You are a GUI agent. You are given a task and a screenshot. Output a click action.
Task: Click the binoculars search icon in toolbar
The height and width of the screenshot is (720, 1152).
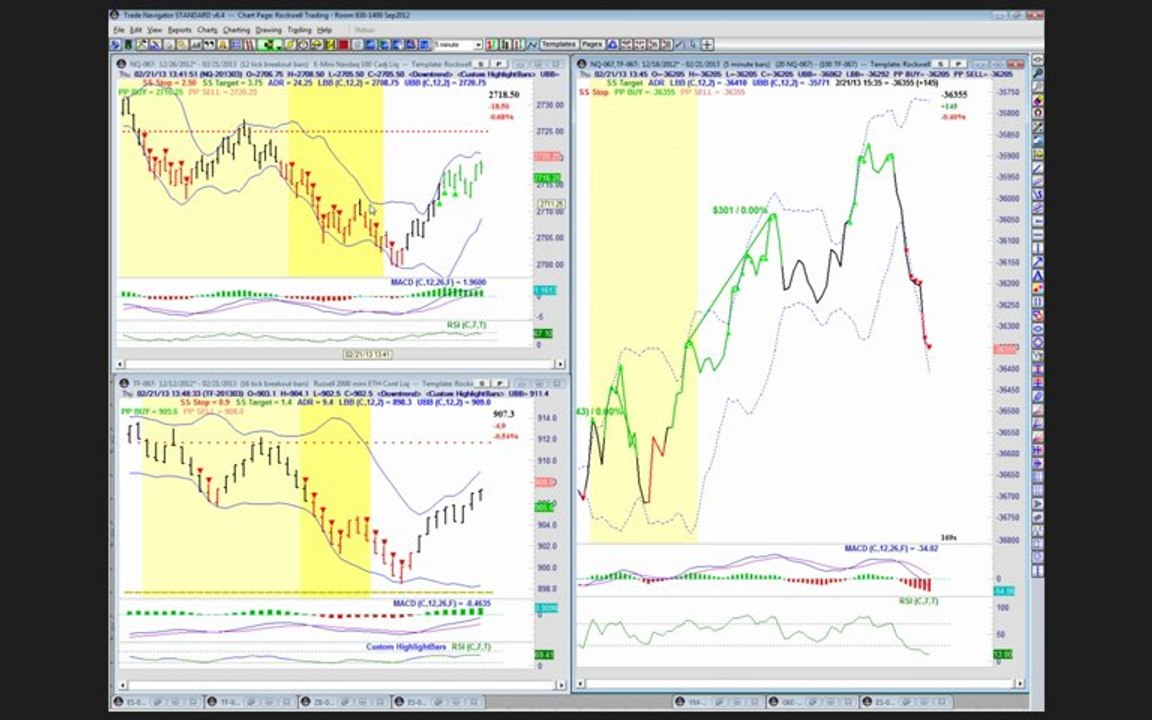pos(211,45)
